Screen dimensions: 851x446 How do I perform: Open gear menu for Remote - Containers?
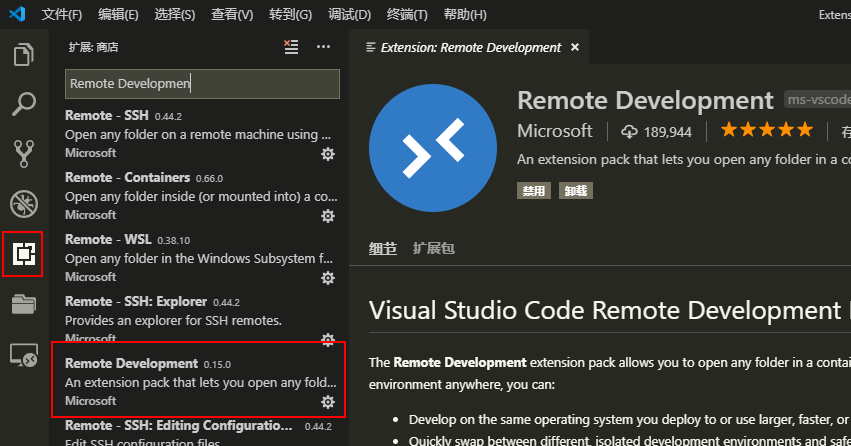click(x=328, y=216)
